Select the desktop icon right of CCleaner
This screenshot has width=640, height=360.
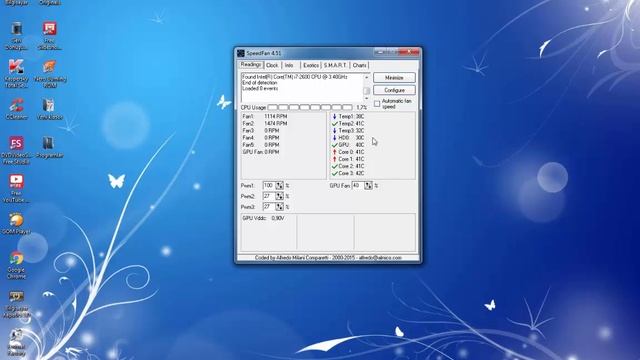tap(49, 109)
